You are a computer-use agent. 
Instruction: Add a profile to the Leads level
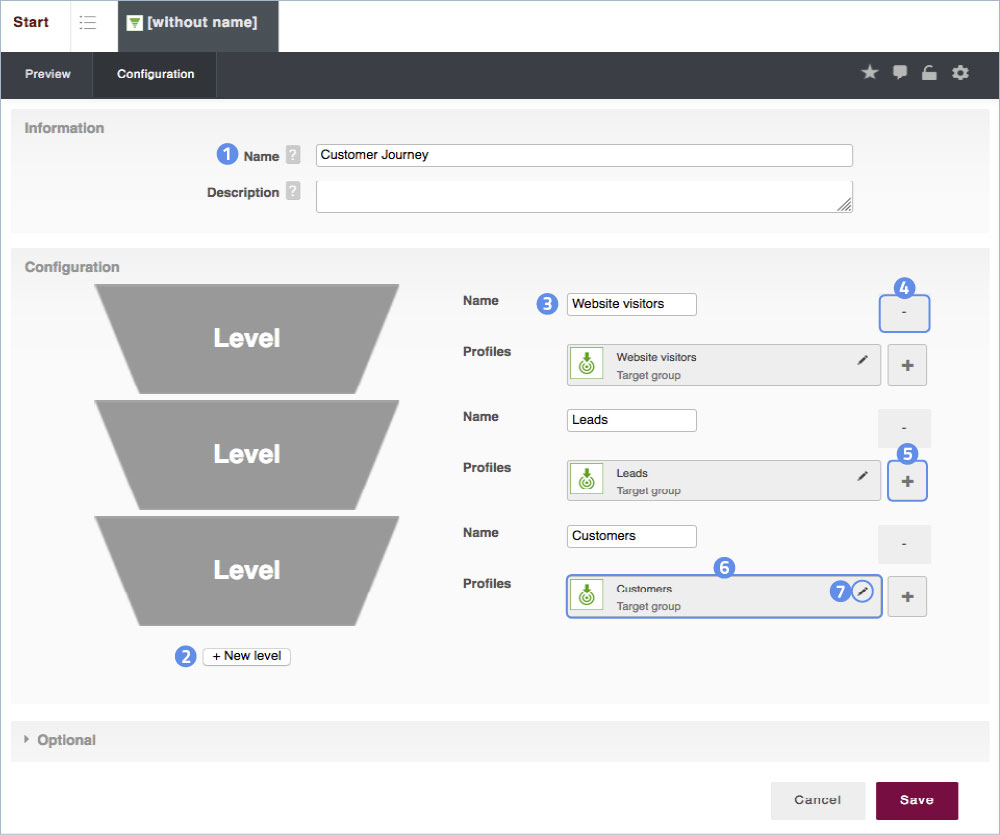tap(907, 481)
